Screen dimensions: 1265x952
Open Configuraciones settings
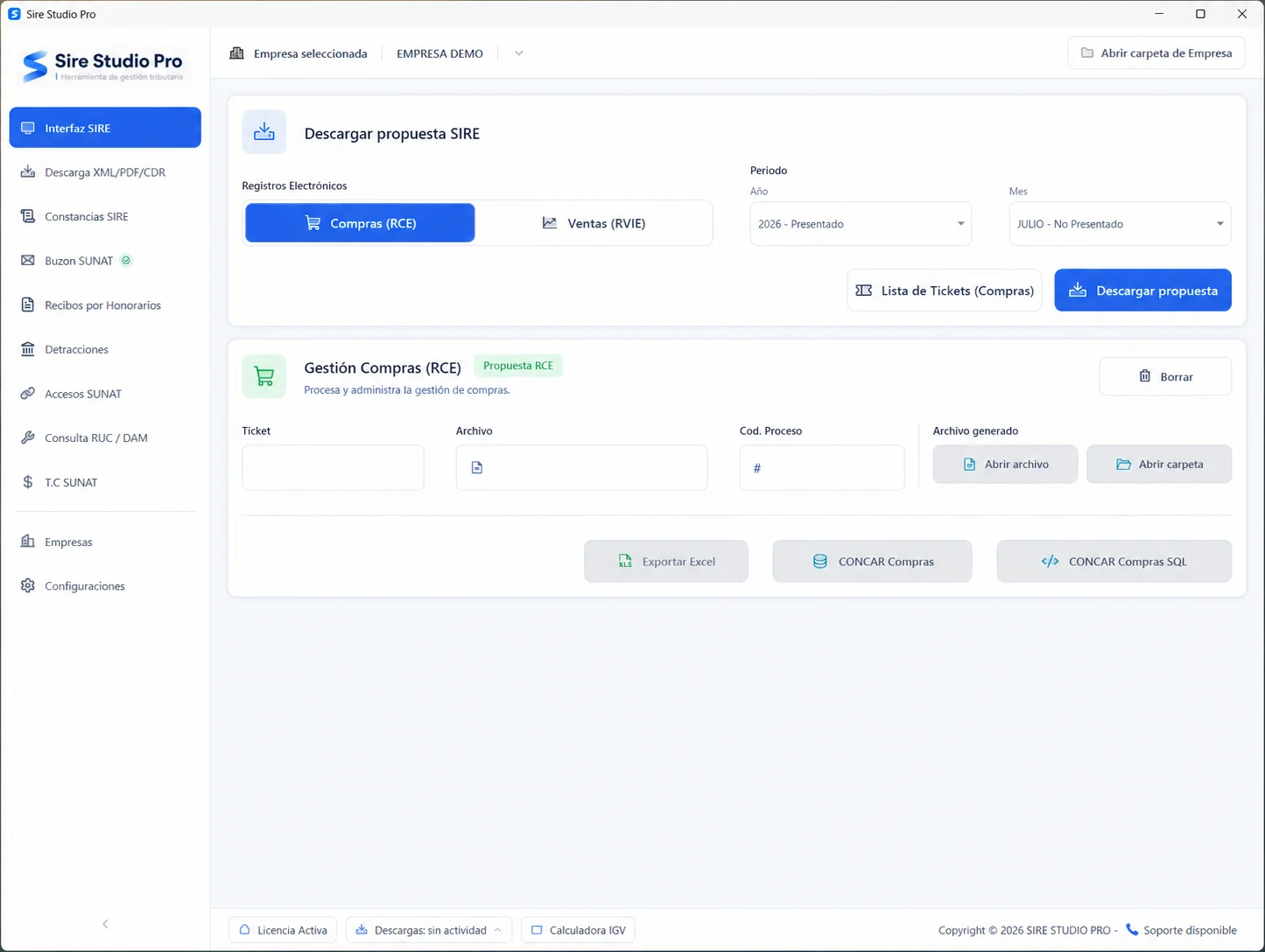105,586
